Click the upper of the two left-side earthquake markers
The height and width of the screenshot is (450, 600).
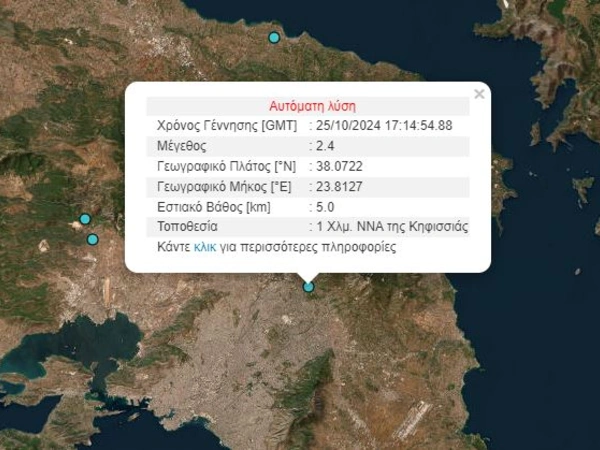pyautogui.click(x=85, y=219)
